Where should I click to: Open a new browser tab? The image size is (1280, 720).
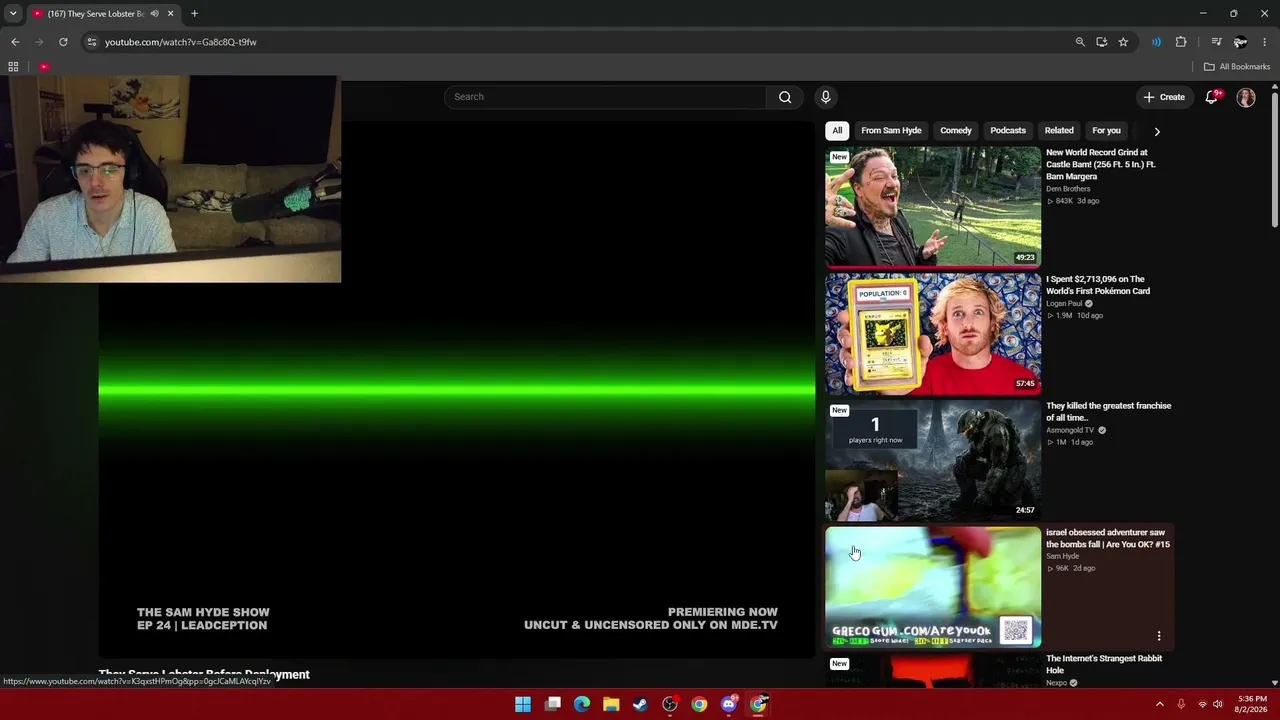(x=194, y=14)
